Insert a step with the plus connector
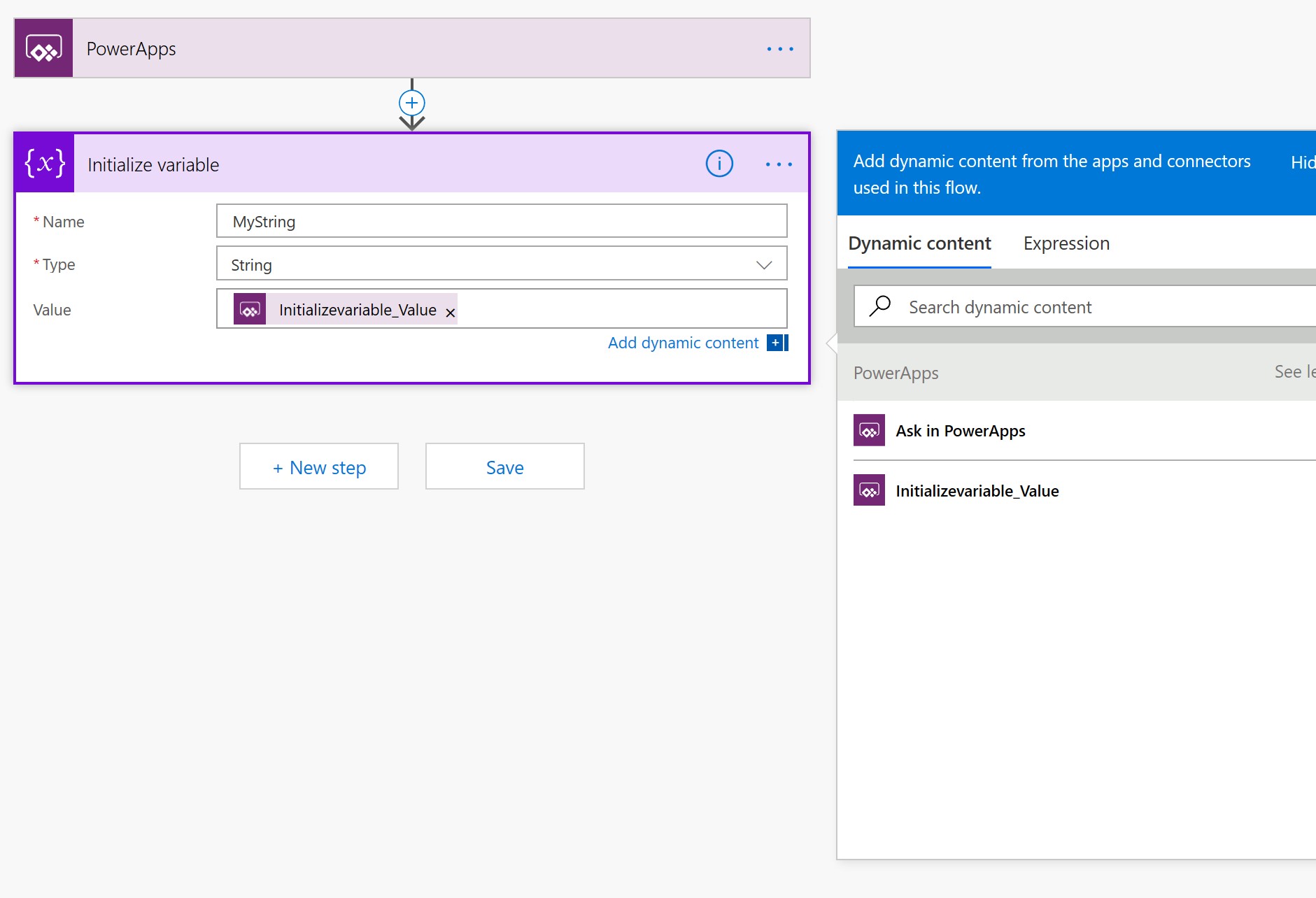 pos(412,103)
